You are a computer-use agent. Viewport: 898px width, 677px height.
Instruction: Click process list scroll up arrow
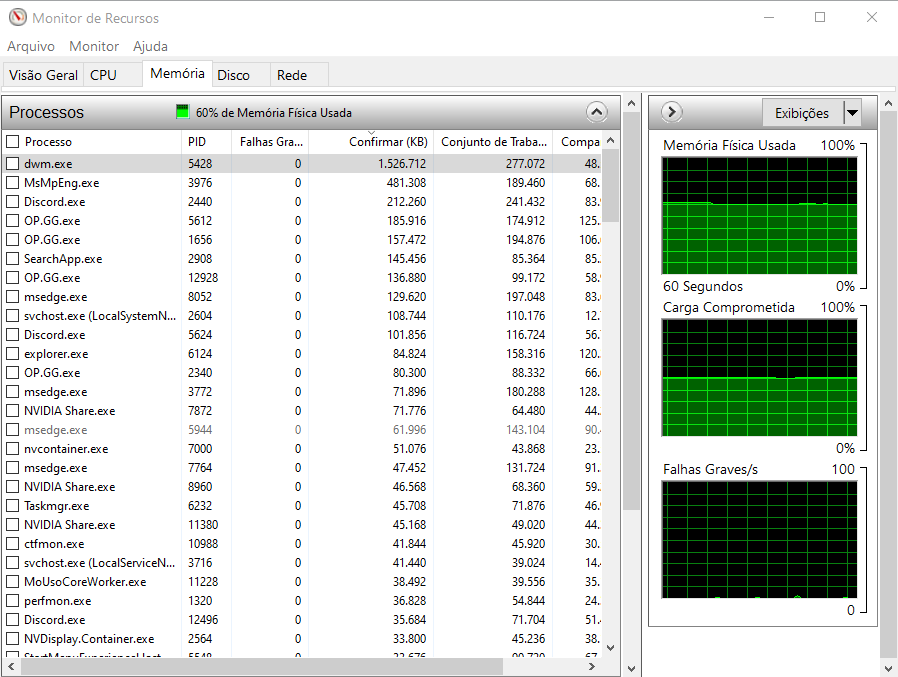point(611,140)
